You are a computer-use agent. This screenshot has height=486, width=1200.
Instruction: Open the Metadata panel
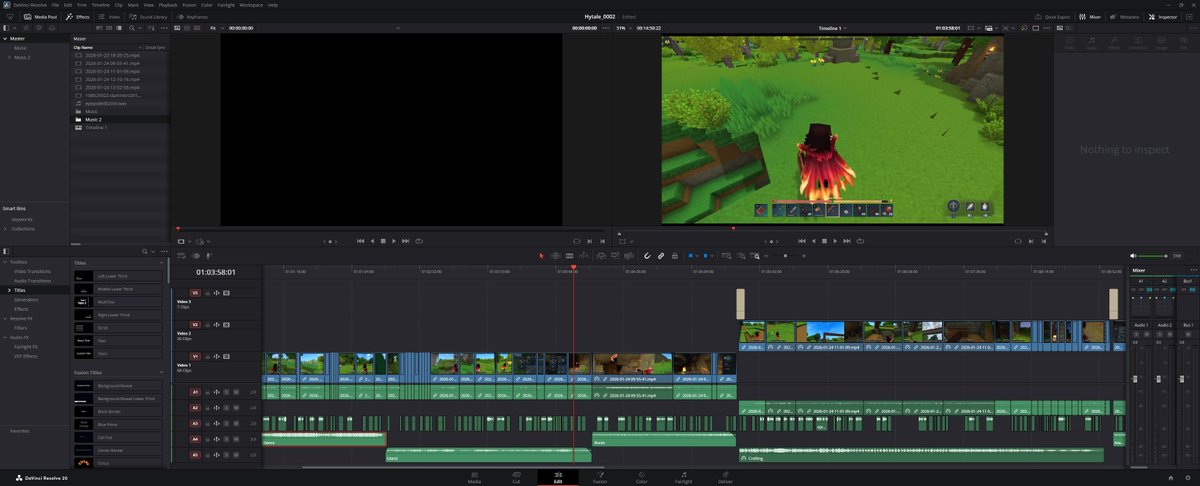[1124, 17]
